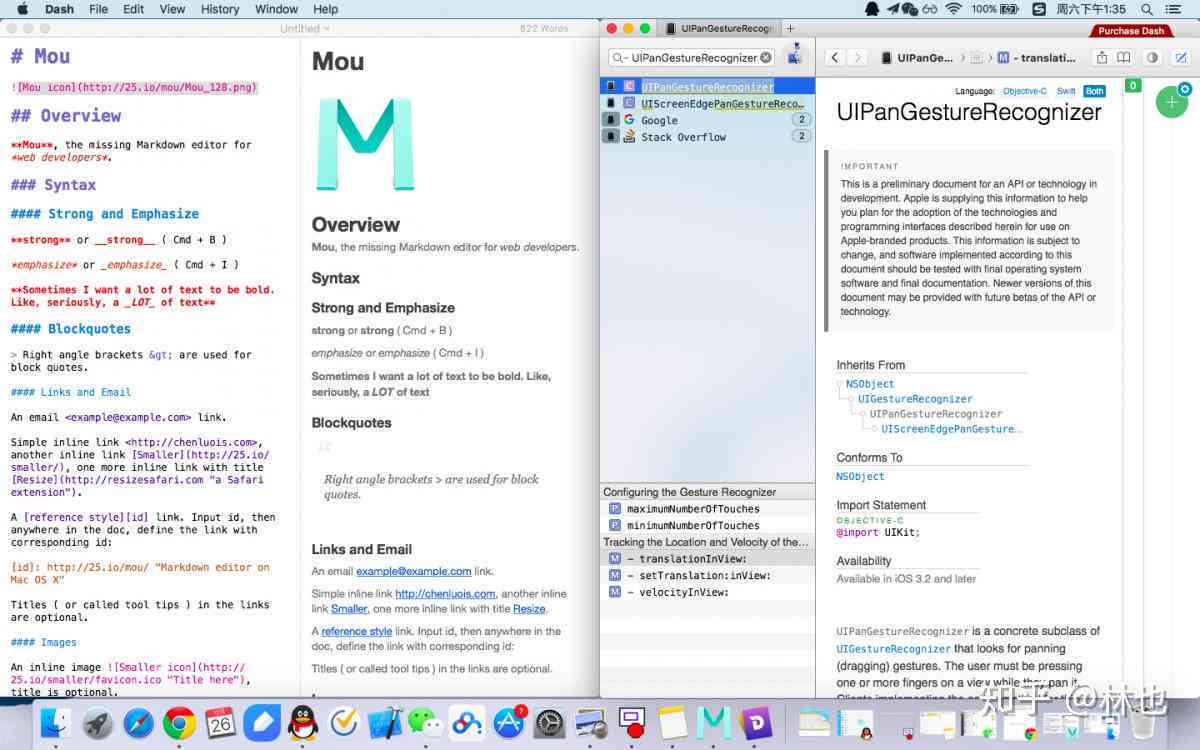Click the Purchase Dash button
This screenshot has height=750, width=1200.
pyautogui.click(x=1131, y=31)
